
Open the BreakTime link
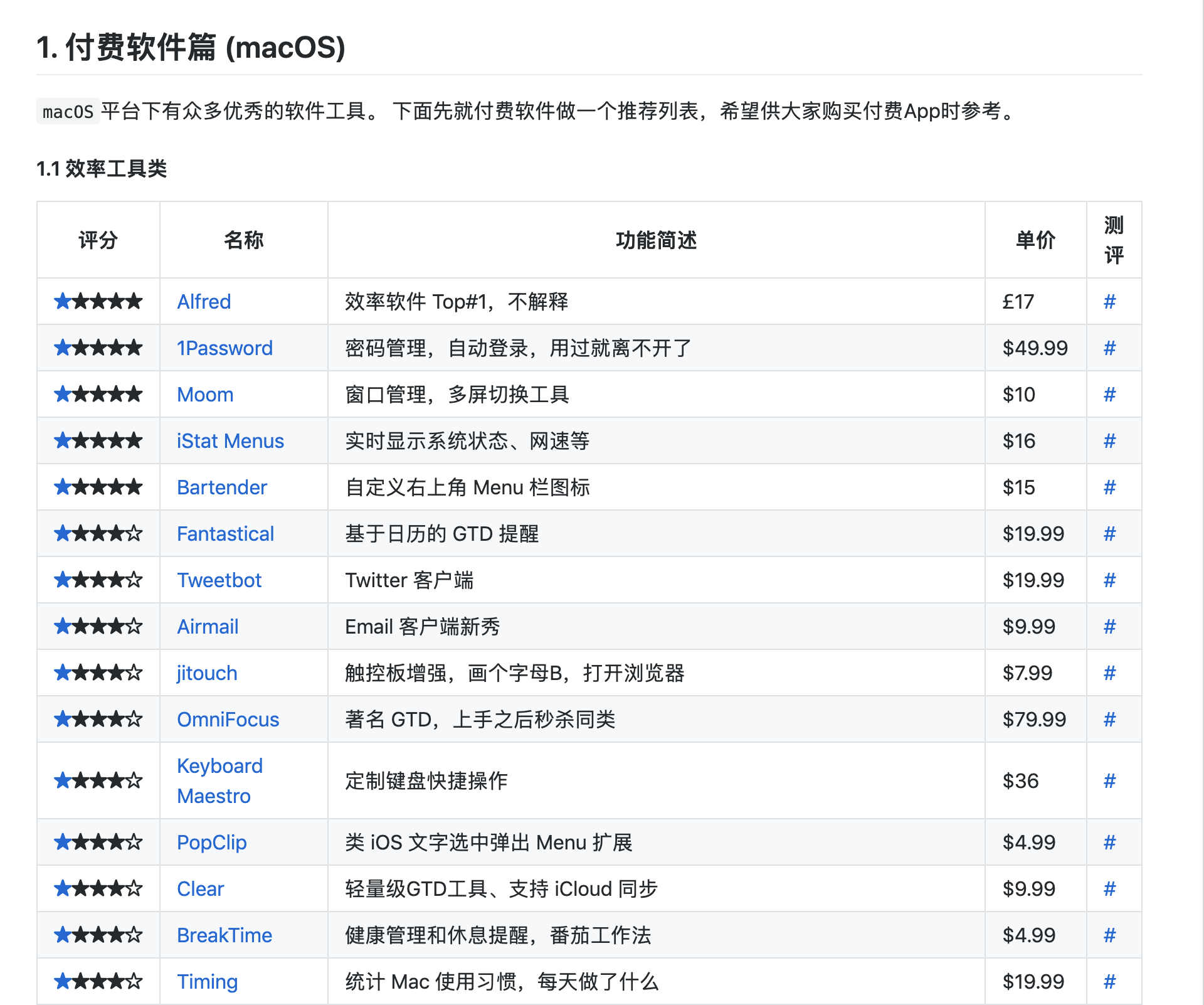tap(224, 935)
